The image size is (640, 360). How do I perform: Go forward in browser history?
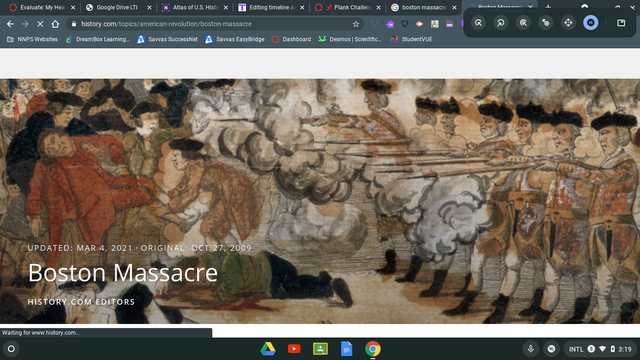coord(25,24)
